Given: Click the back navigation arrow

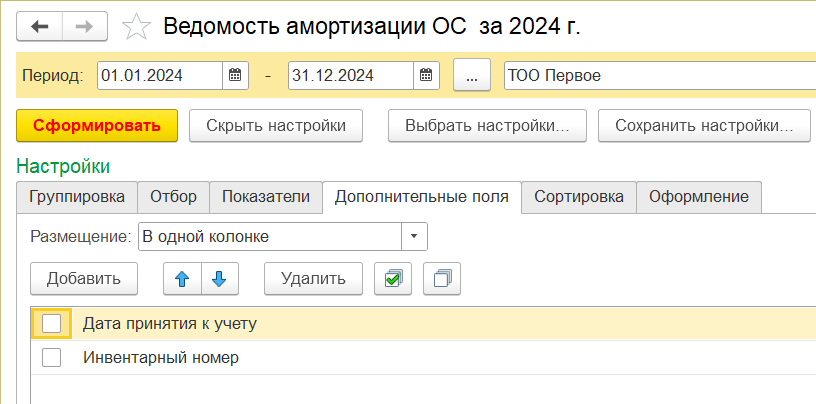Looking at the screenshot, I should point(41,26).
